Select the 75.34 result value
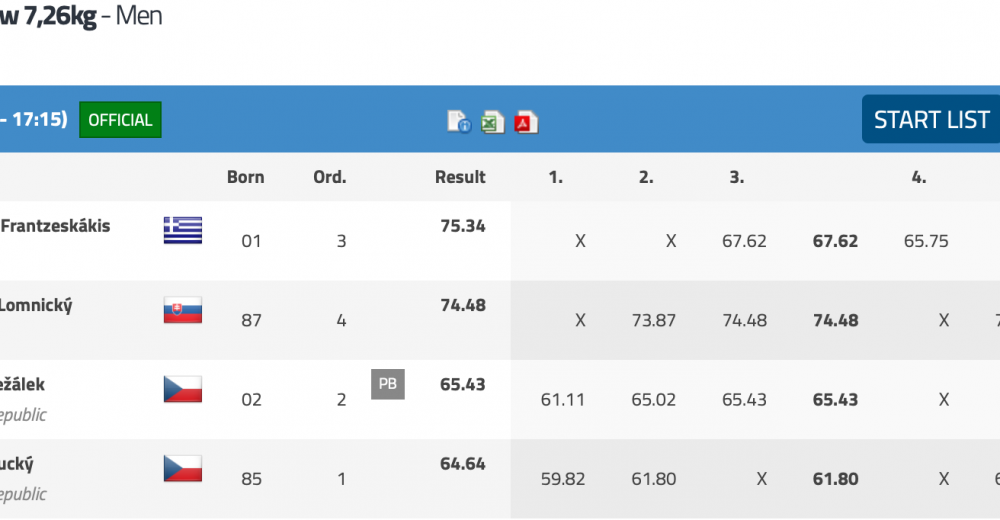 [462, 226]
